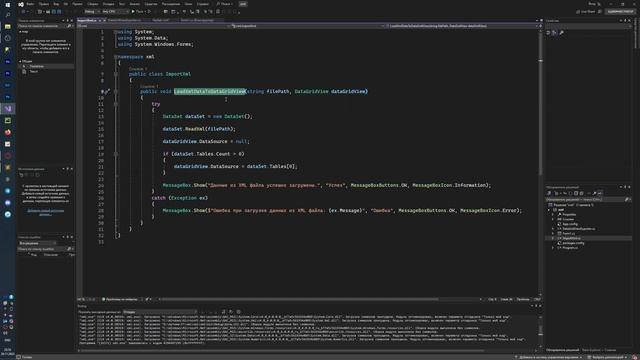Screen dimensions: 640x360
Task: Click screwdriver quick-action icon at line 9
Action: coord(107,92)
